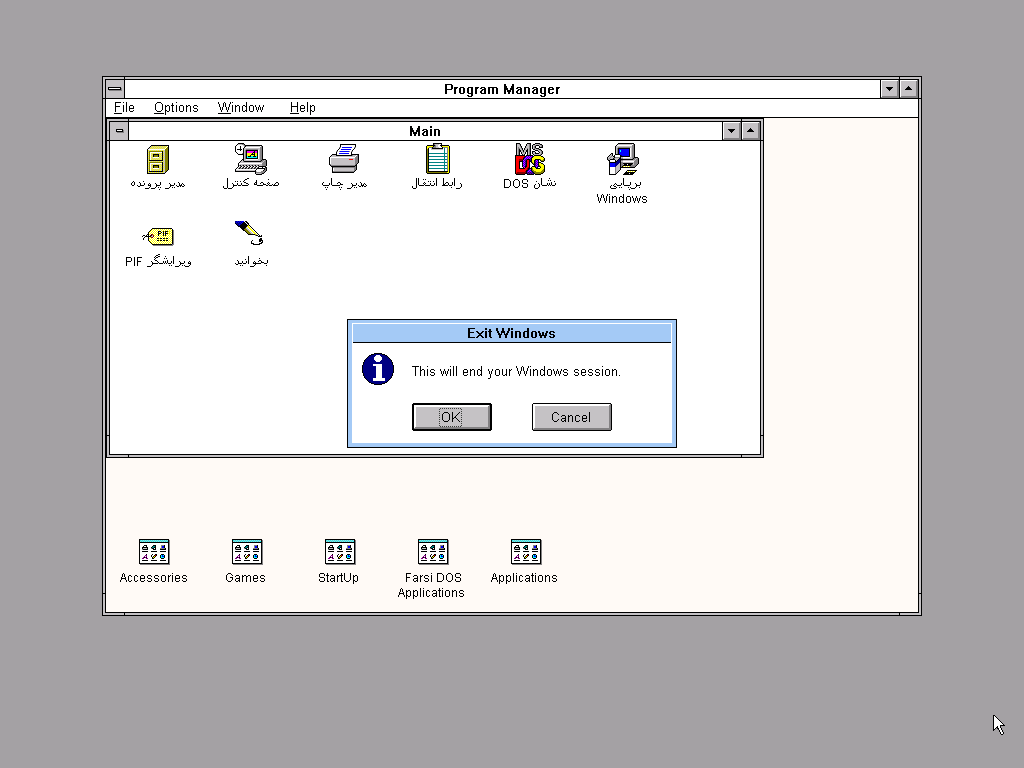Confirm exit by pressing OK

click(x=451, y=417)
